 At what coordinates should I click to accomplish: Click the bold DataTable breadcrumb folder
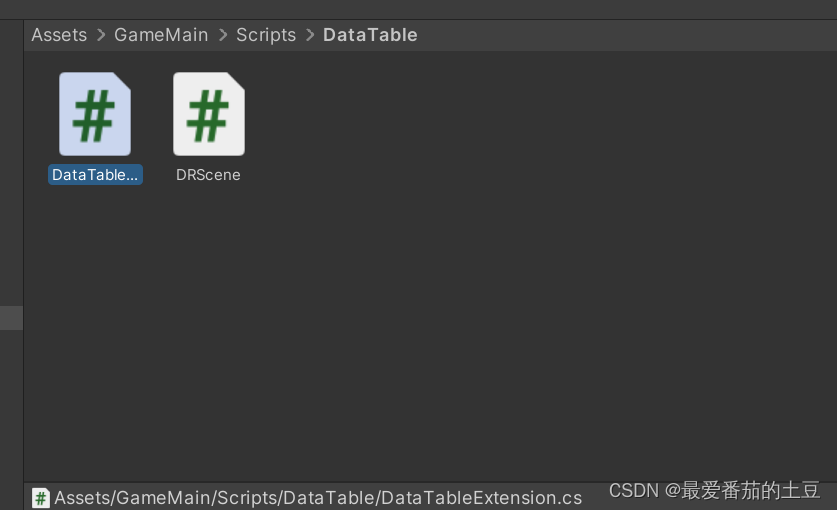370,35
